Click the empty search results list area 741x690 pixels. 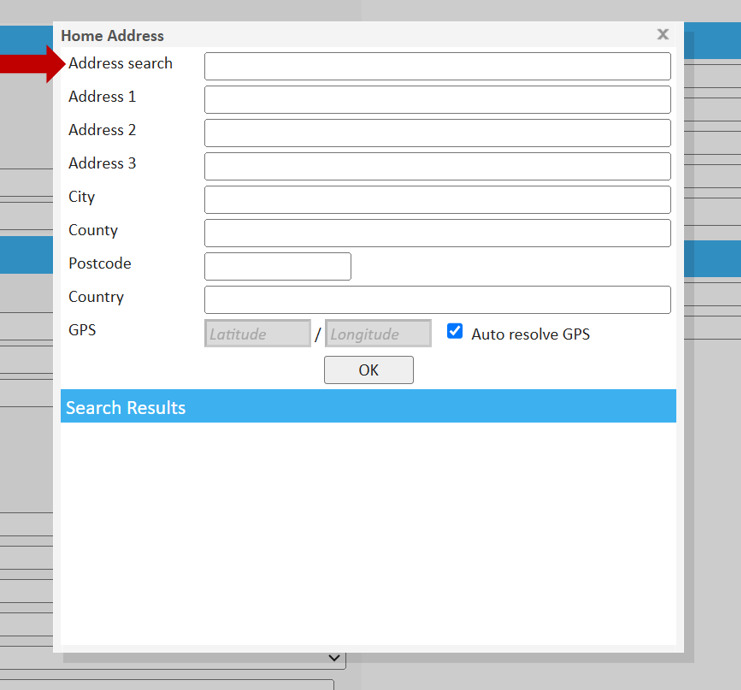pos(368,530)
